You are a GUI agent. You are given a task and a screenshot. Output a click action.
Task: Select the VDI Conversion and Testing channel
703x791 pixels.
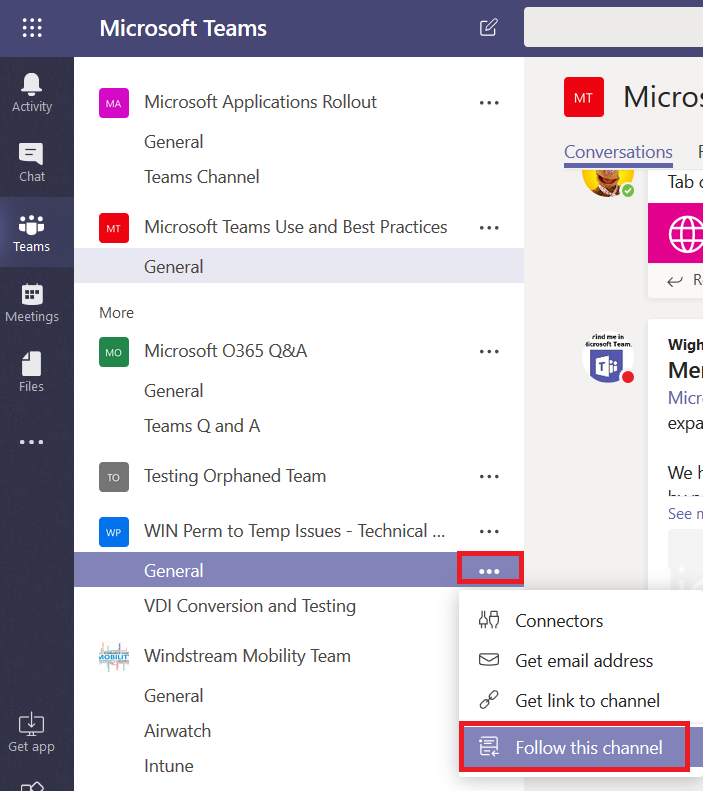coord(250,606)
